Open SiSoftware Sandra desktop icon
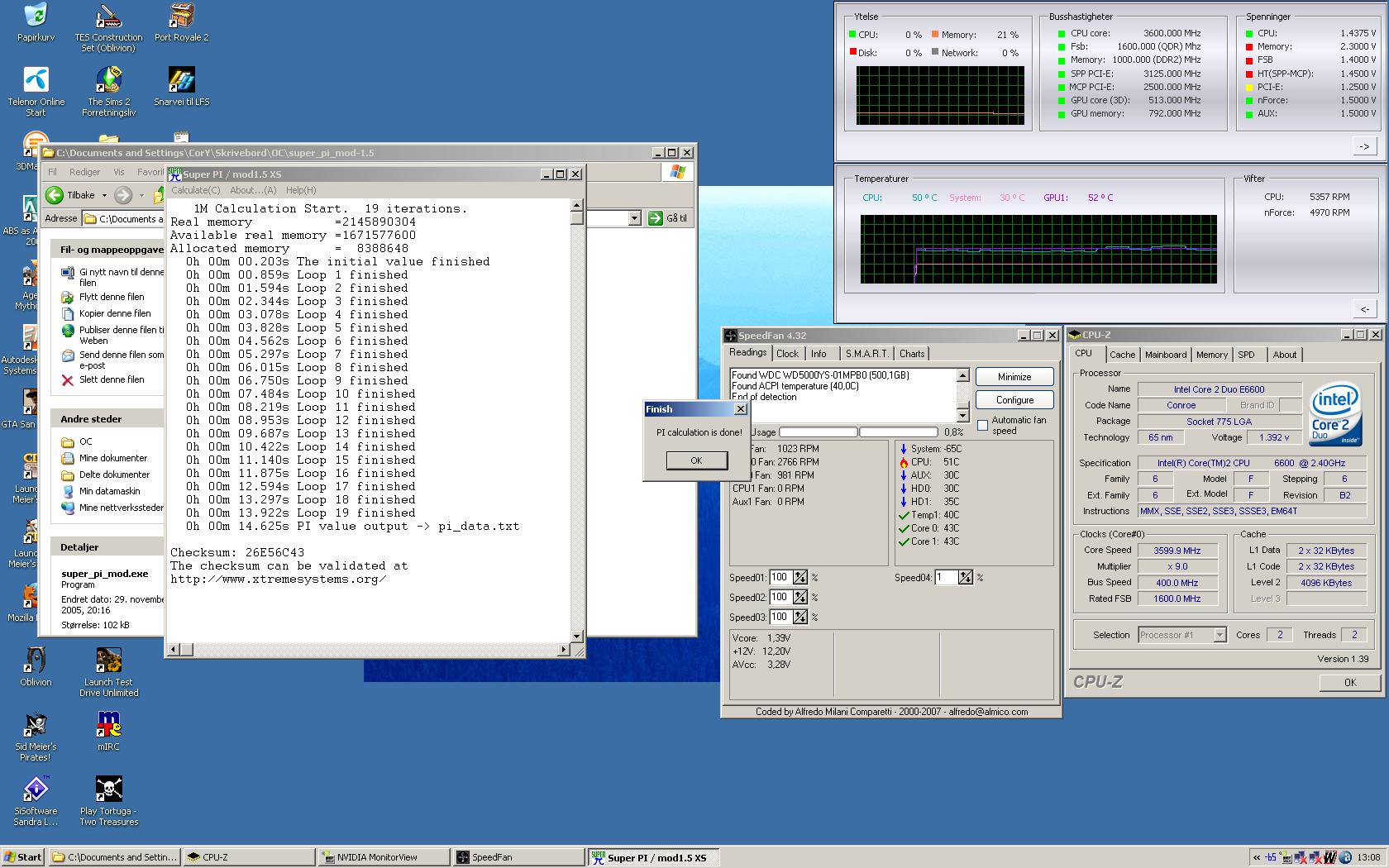1389x868 pixels. [x=36, y=801]
